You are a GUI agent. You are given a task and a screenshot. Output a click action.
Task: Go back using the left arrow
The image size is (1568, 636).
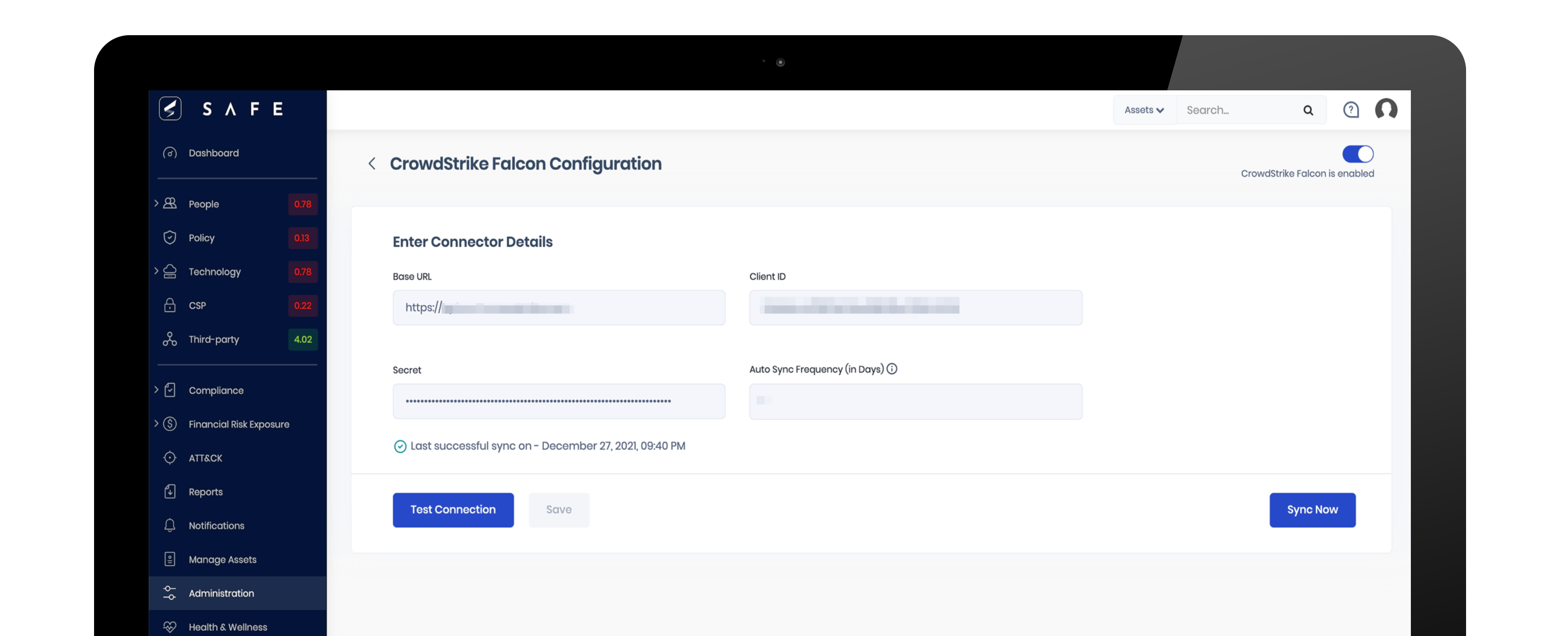point(372,163)
